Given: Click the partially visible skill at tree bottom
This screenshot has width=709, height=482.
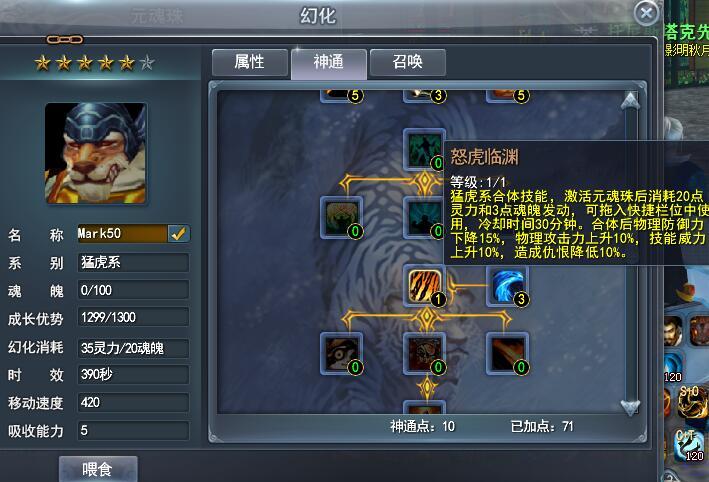Looking at the screenshot, I should click(425, 407).
